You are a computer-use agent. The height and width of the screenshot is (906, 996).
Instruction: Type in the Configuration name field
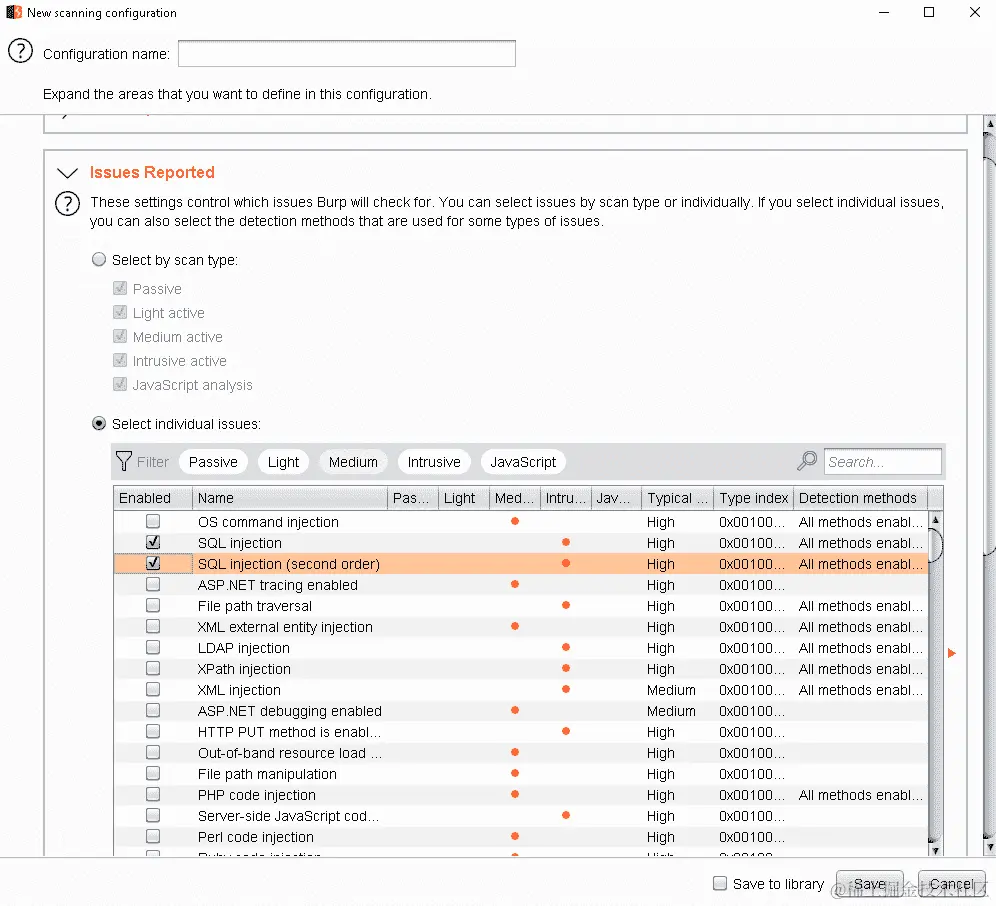click(x=347, y=53)
